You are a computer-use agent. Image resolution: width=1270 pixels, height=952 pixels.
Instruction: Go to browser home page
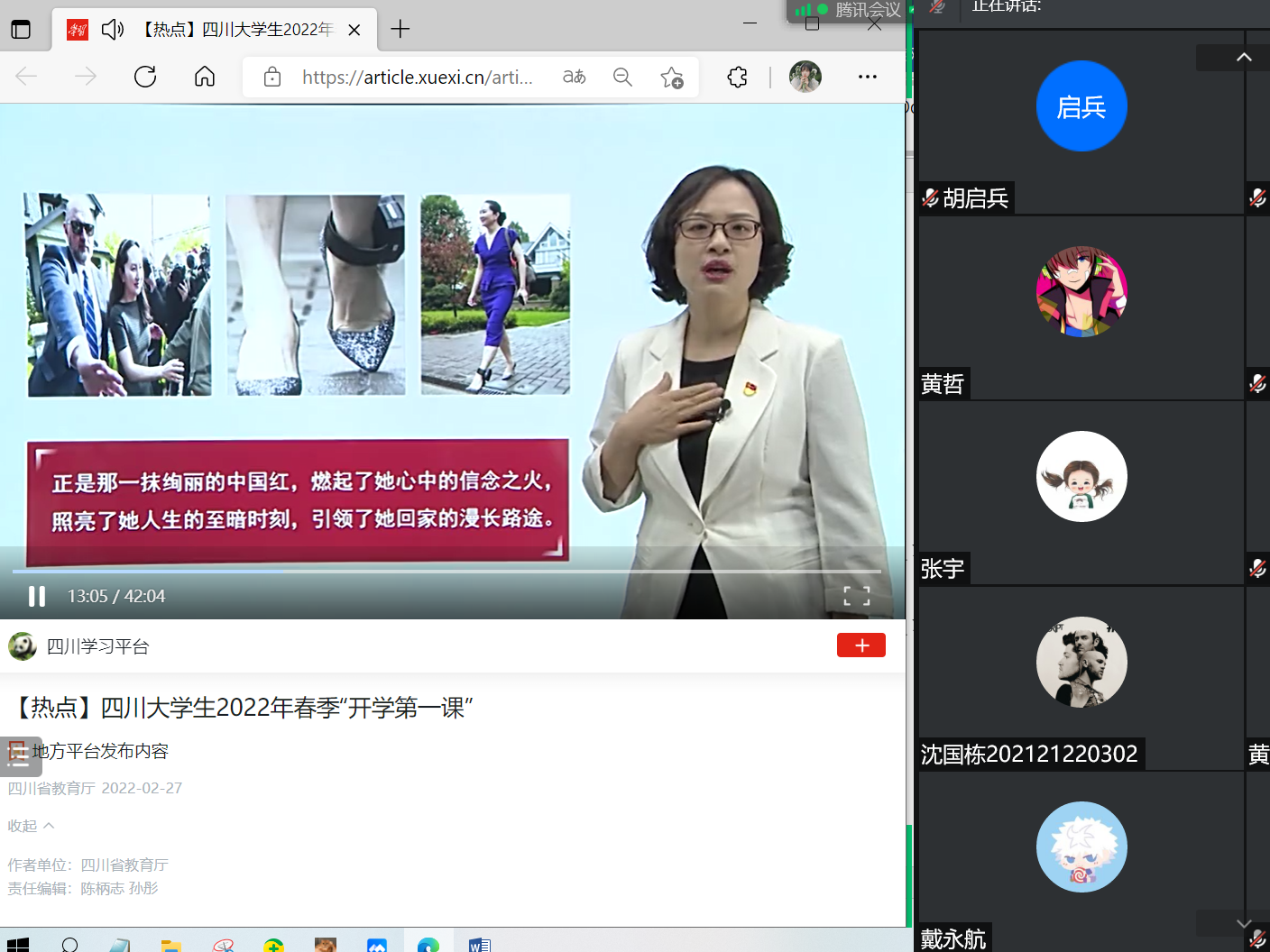click(205, 78)
